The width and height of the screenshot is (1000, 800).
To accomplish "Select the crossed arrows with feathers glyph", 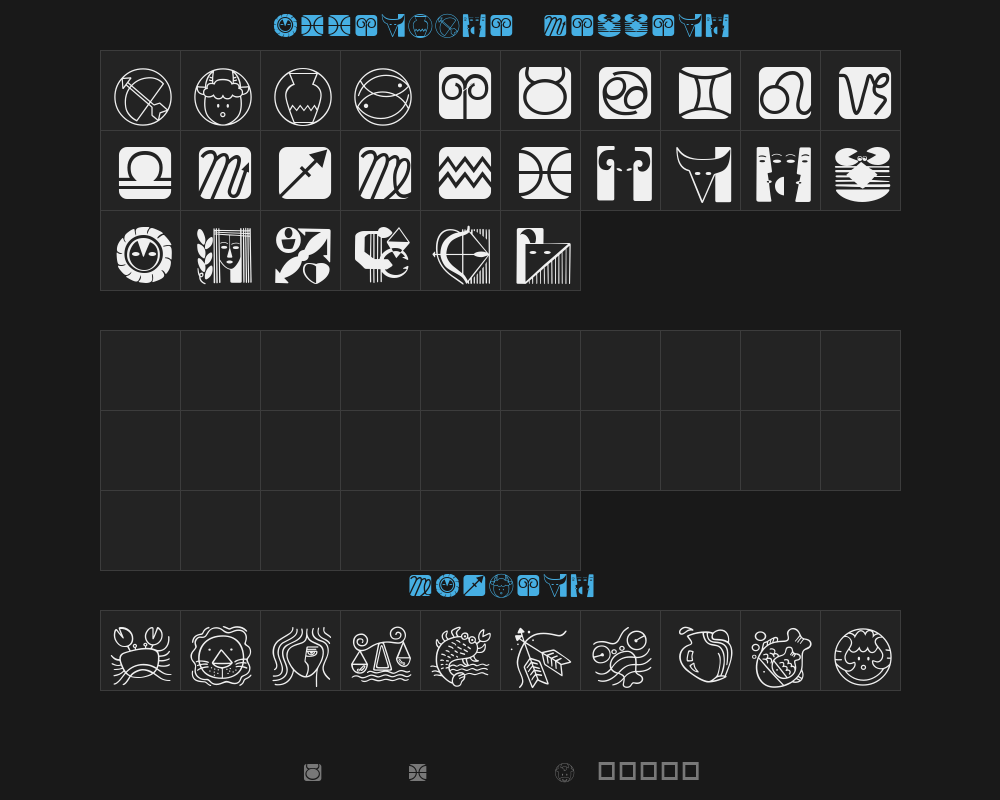I will pyautogui.click(x=541, y=651).
